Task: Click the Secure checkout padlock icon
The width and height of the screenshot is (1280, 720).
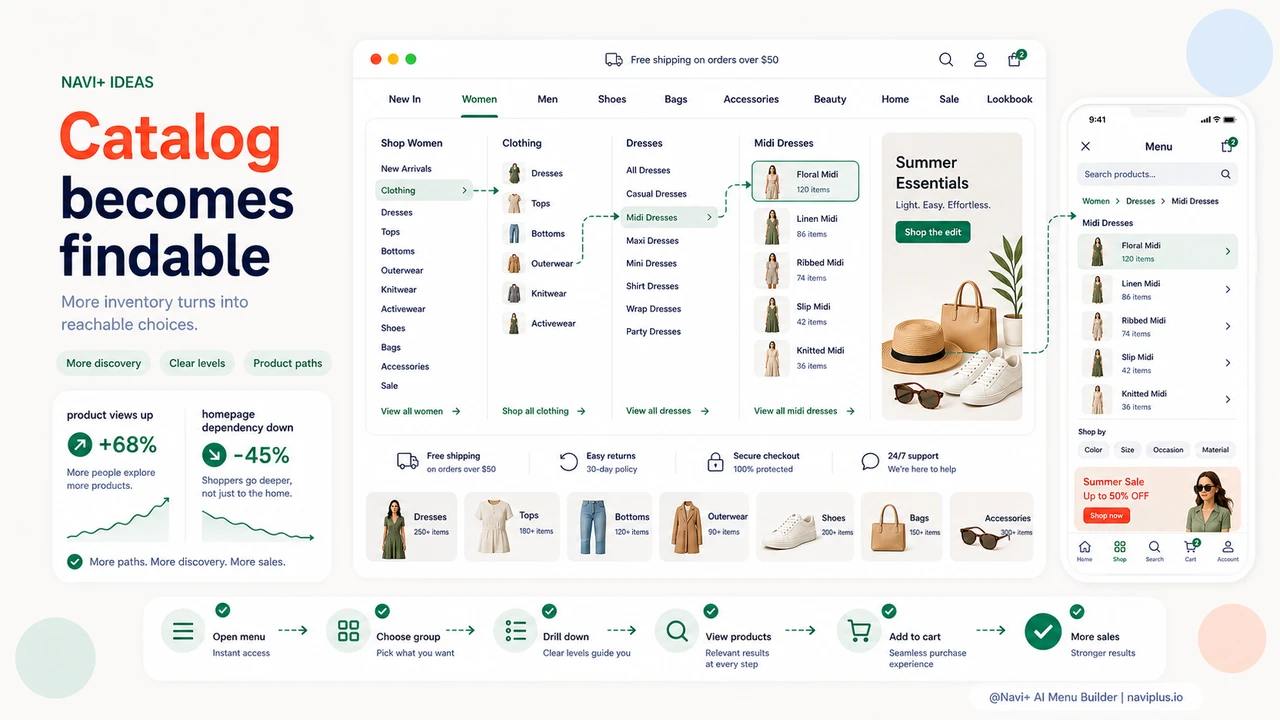Action: tap(715, 462)
